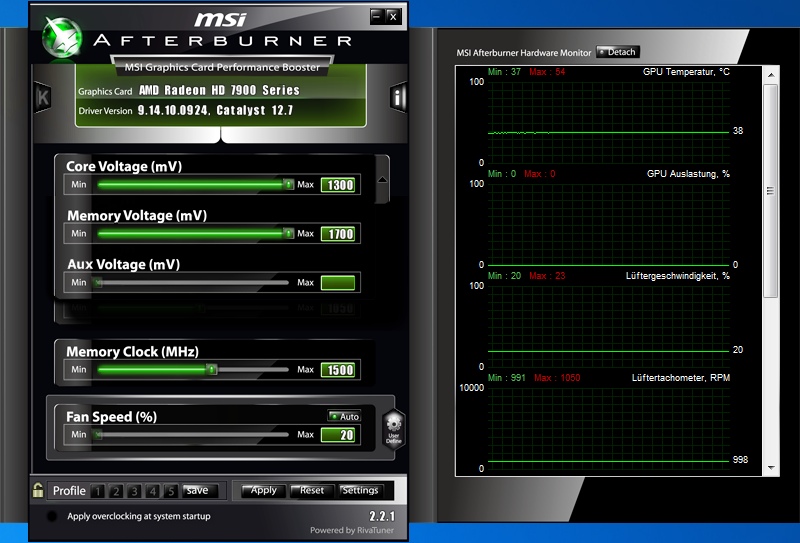Click the Apply button

tap(263, 490)
